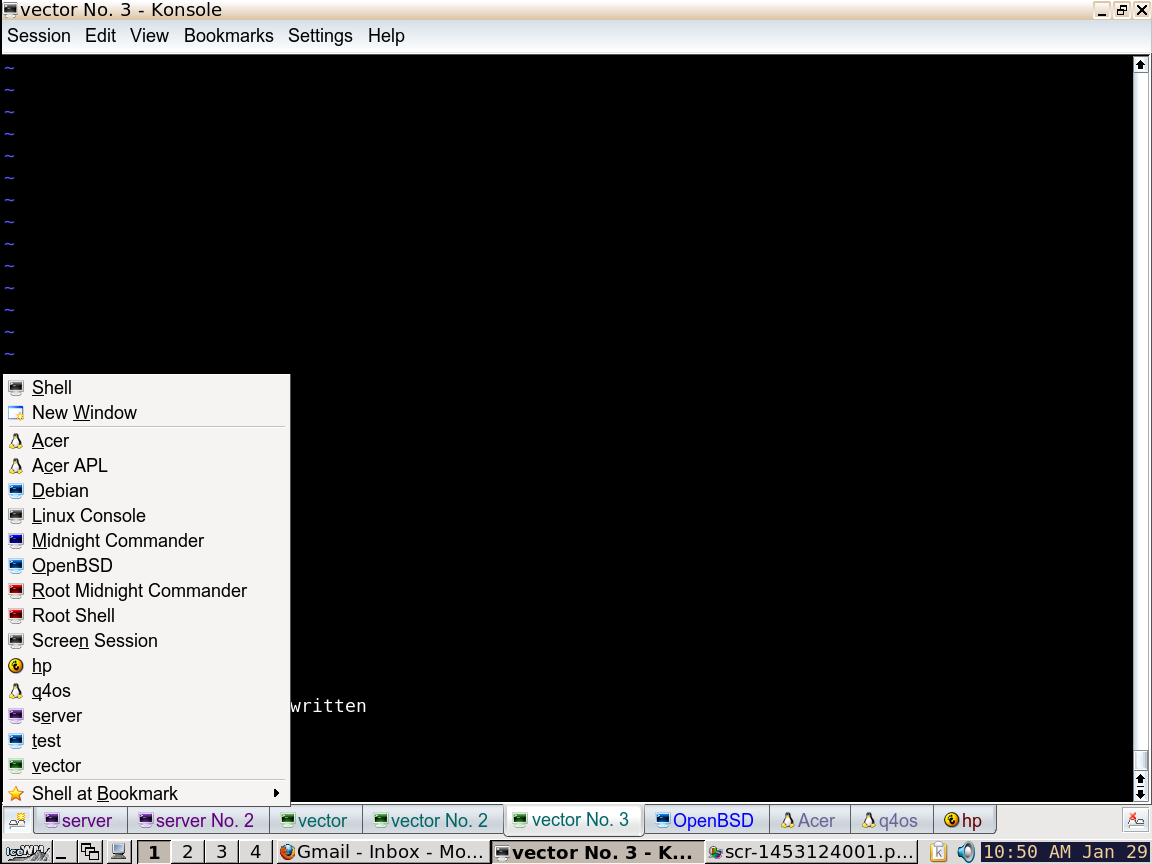Open the Edit menu

[101, 35]
